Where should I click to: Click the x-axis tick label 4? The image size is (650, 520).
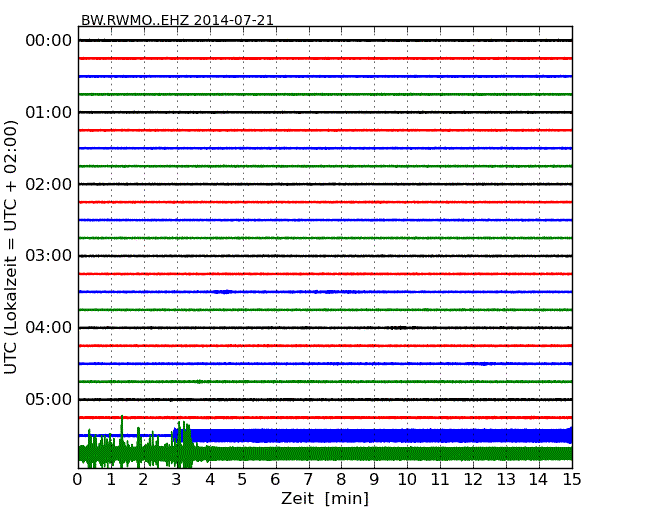tap(210, 480)
